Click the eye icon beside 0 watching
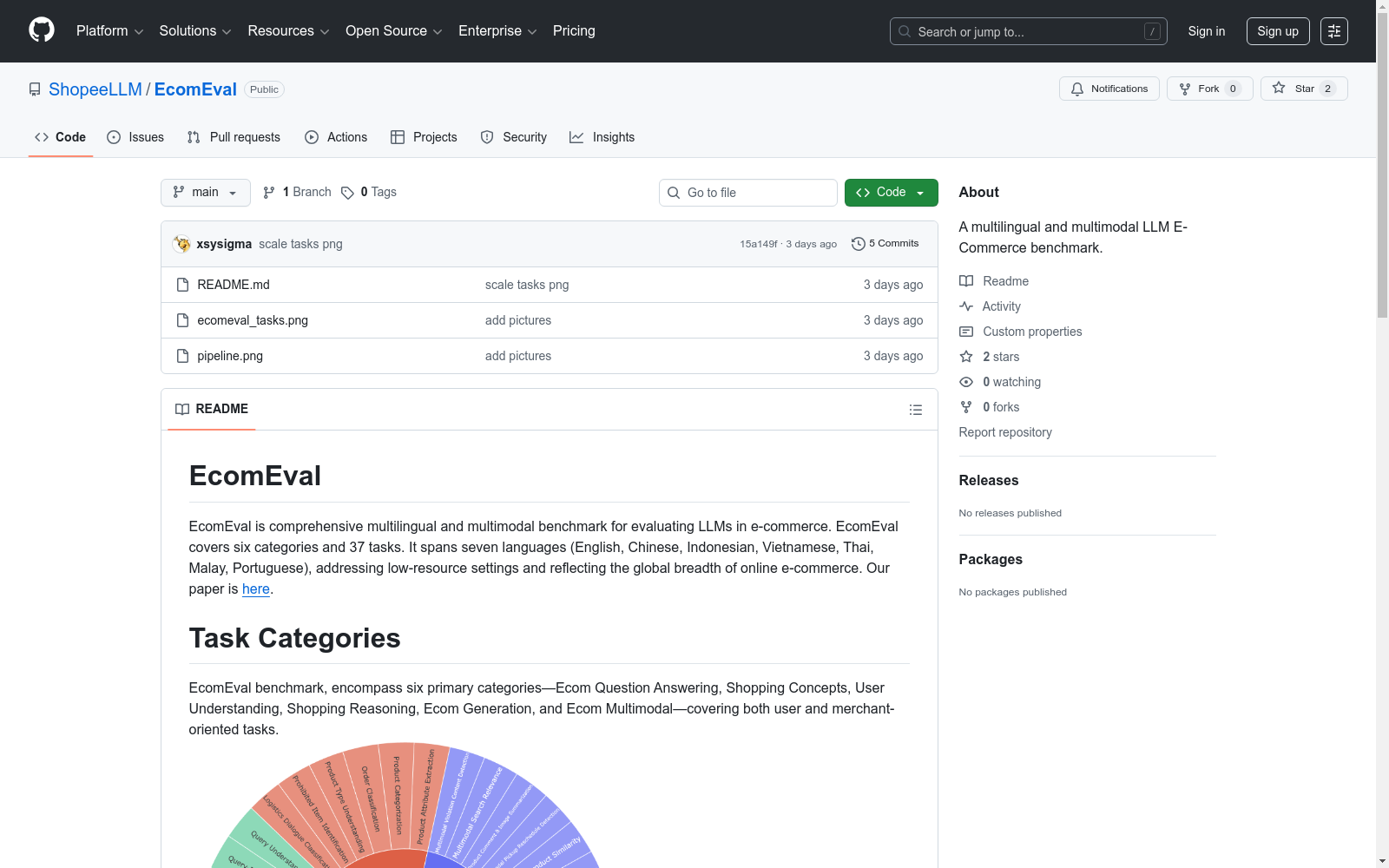The image size is (1389, 868). click(966, 382)
